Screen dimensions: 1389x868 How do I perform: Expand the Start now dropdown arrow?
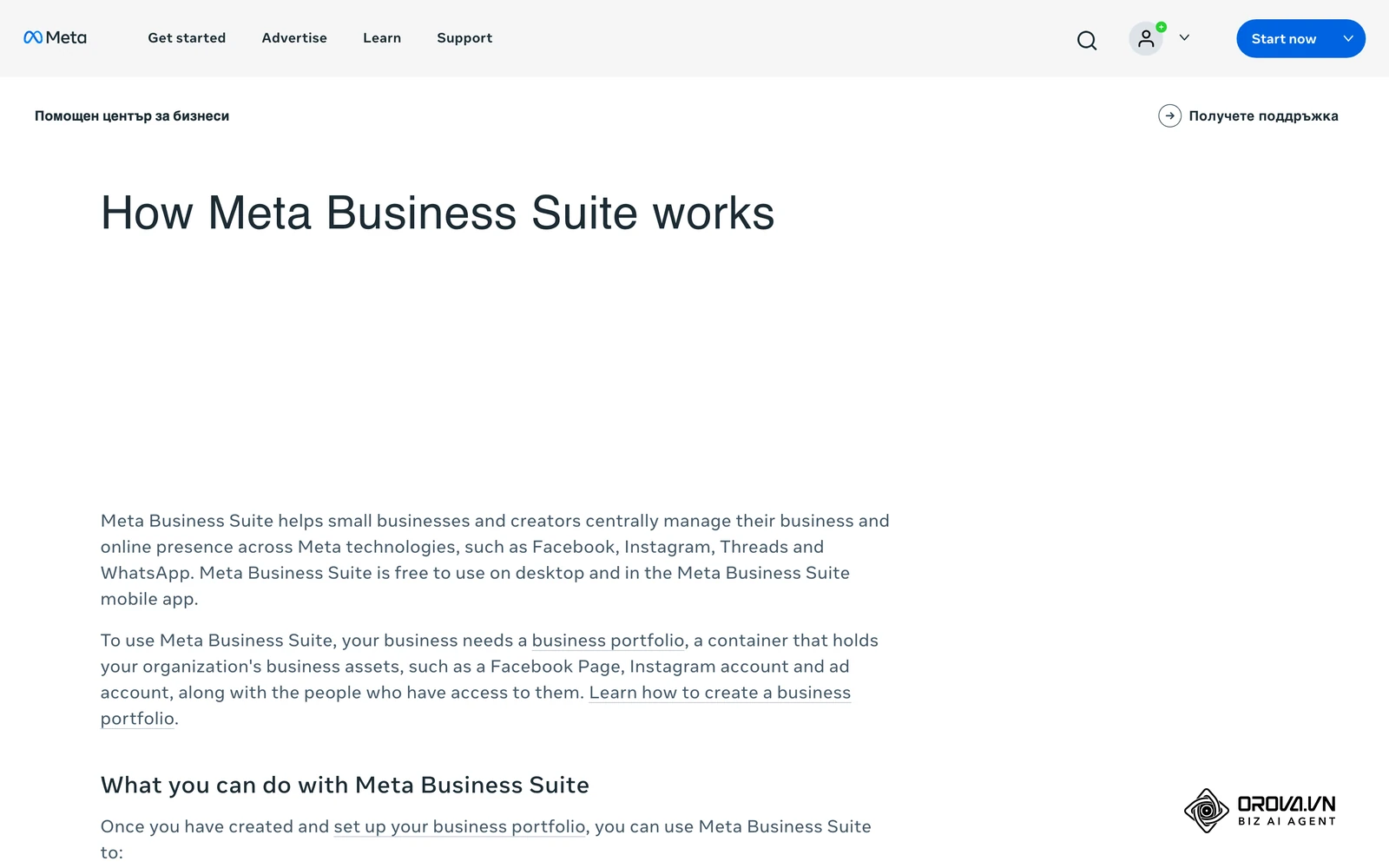(x=1348, y=38)
